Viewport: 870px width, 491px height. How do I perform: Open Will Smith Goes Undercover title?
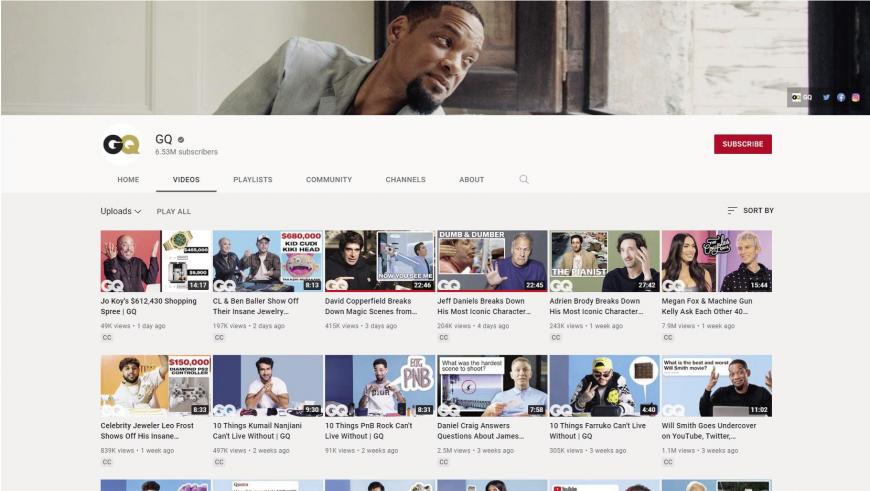tap(709, 431)
